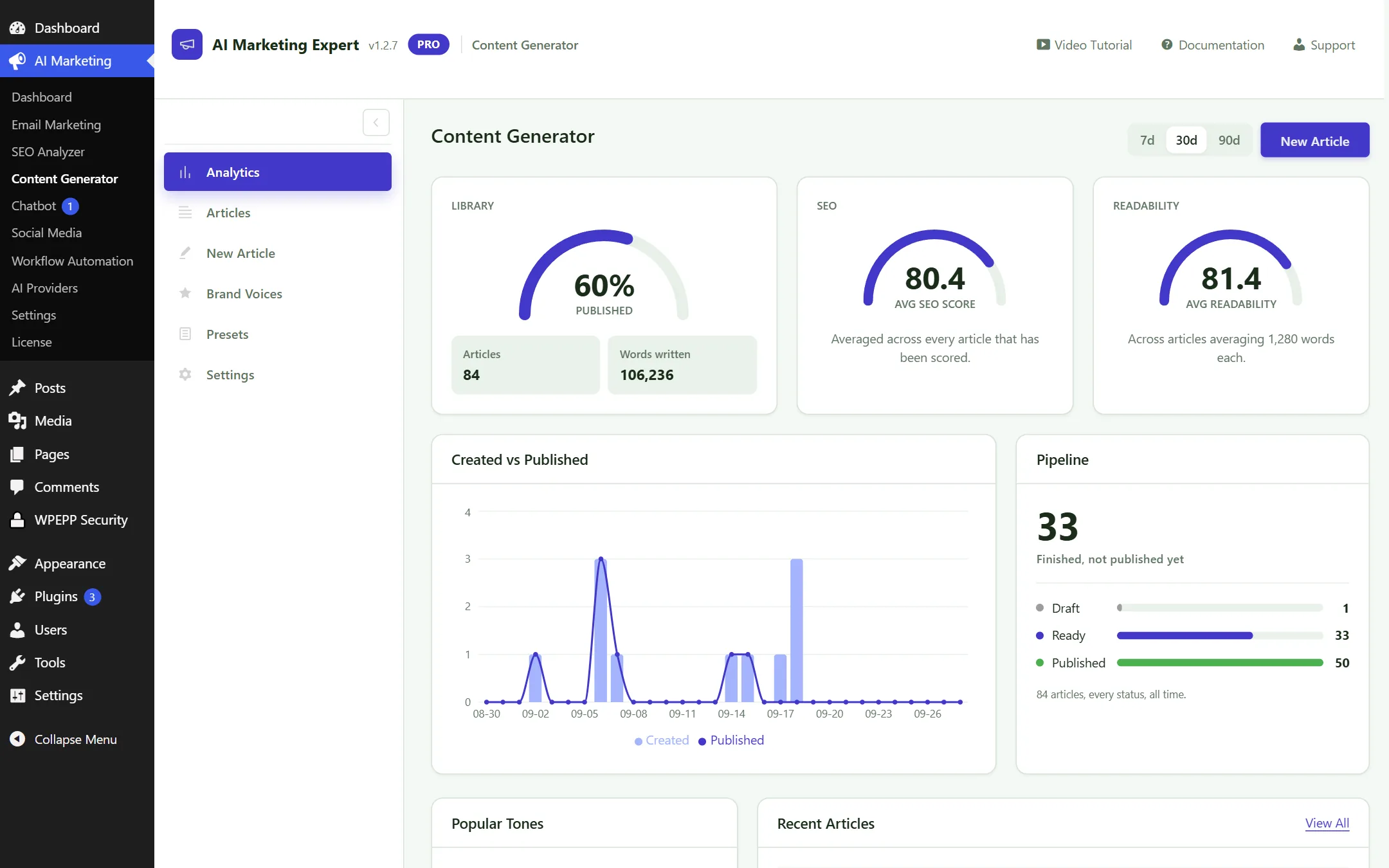Go to Email Marketing submenu
This screenshot has height=868, width=1389.
coord(56,125)
